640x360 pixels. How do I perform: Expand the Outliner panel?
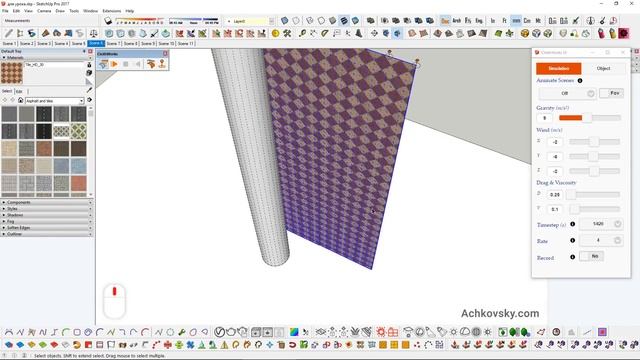(x=47, y=234)
